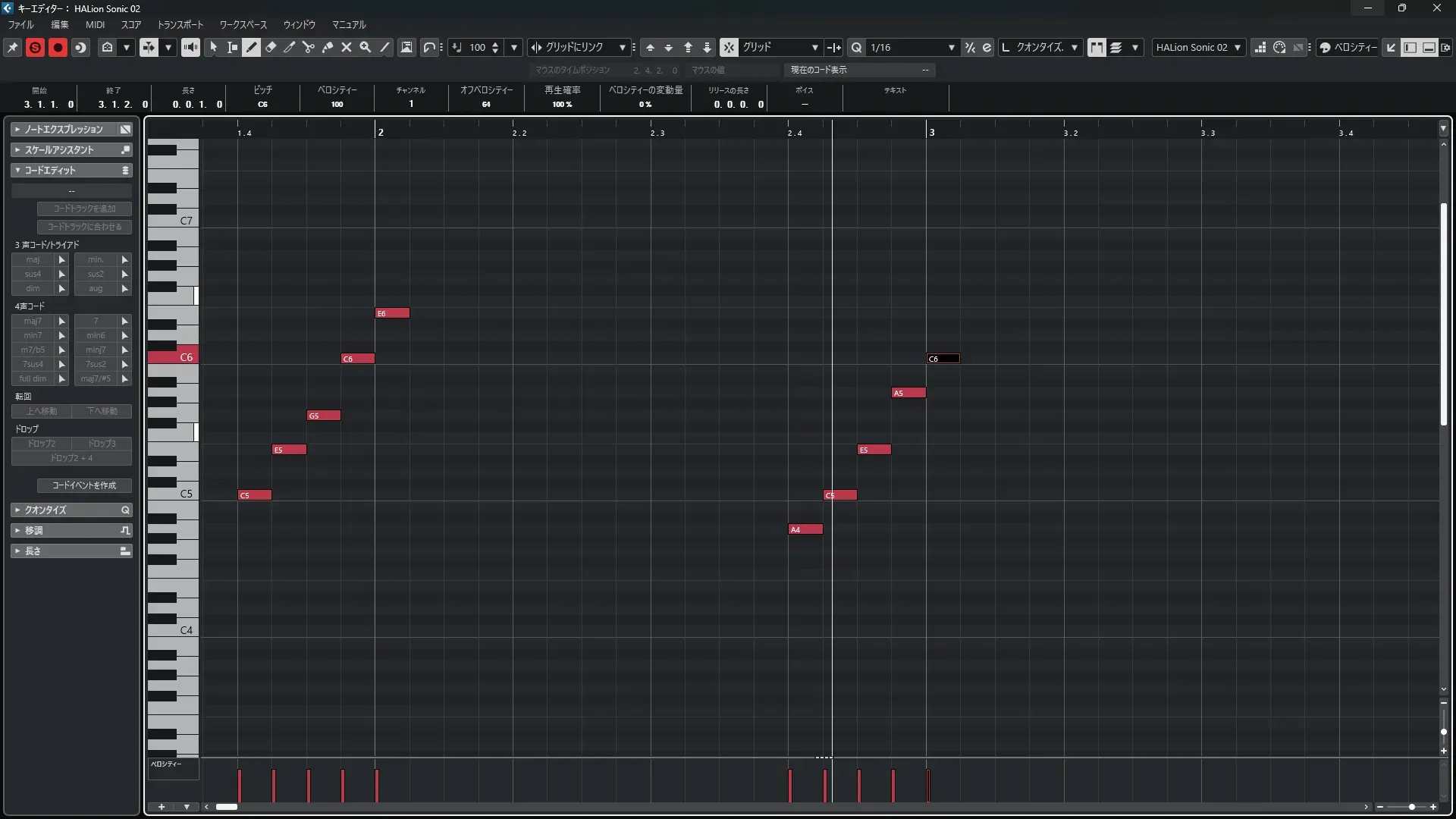Toggle Solo Editor button
1456x819 pixels.
[x=35, y=47]
